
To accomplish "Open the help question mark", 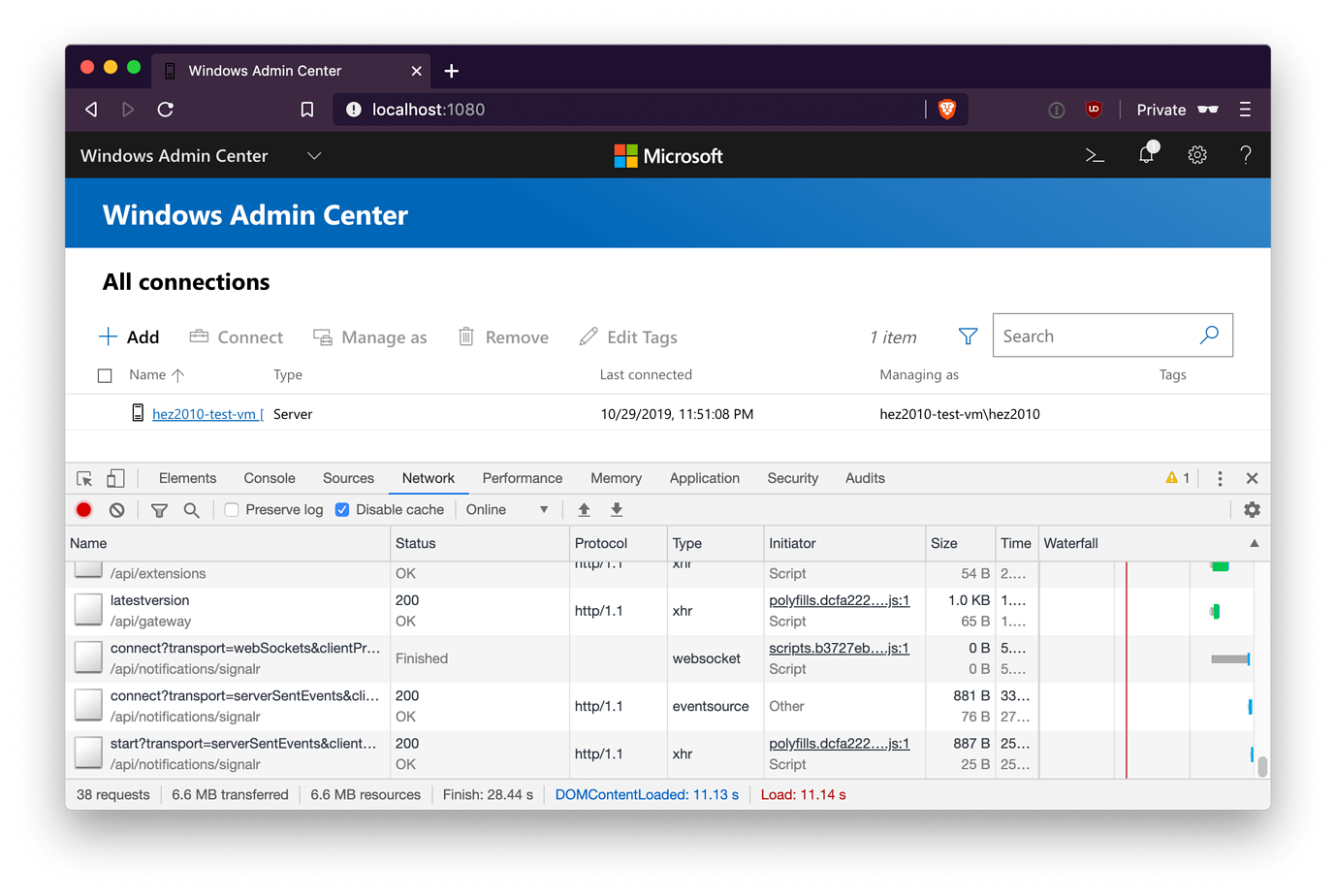I will point(1246,155).
